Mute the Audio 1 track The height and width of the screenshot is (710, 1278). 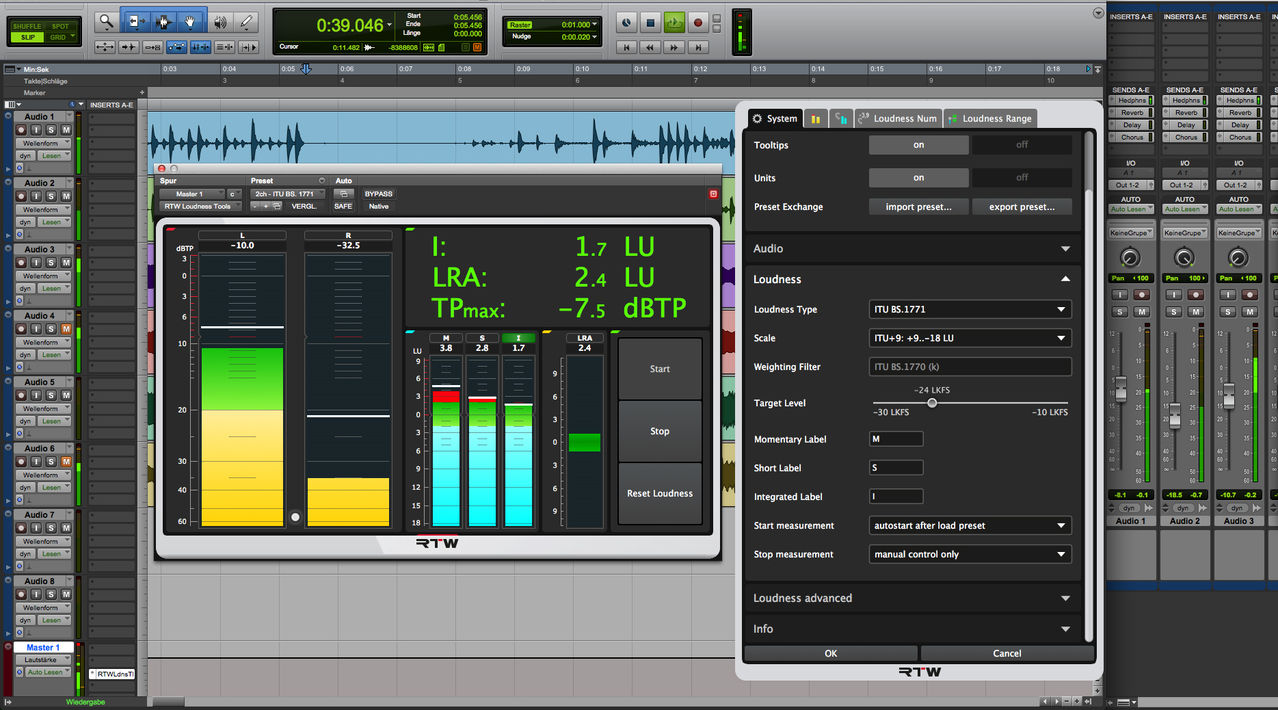pos(66,130)
